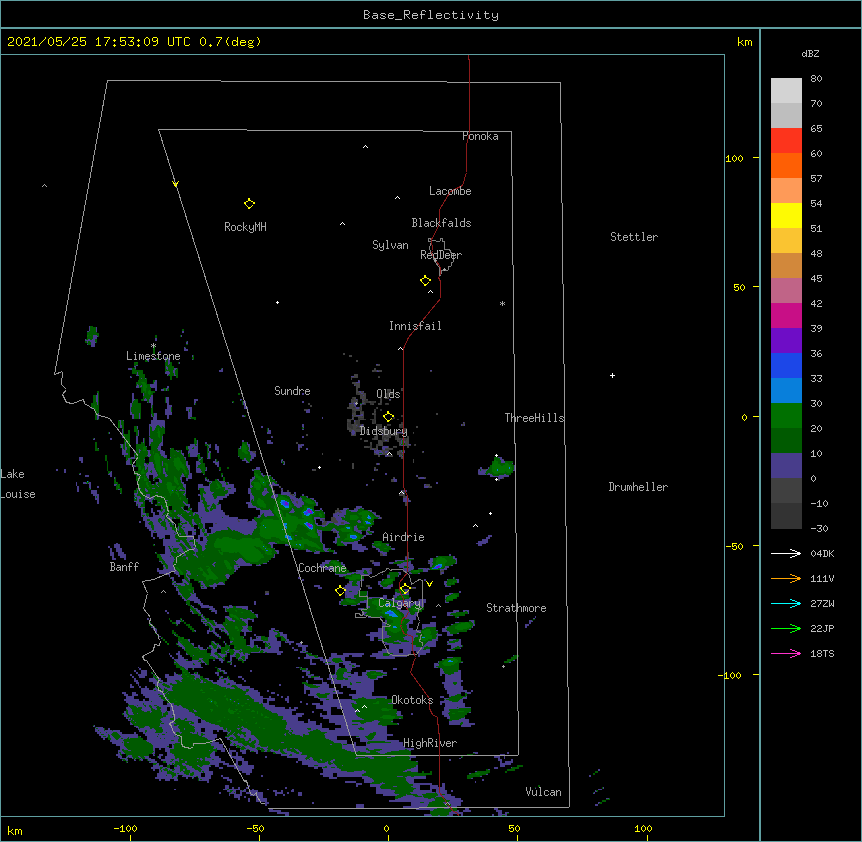Pick the slate purple 10-0 dBZ swatch
The width and height of the screenshot is (862, 842).
click(x=786, y=466)
